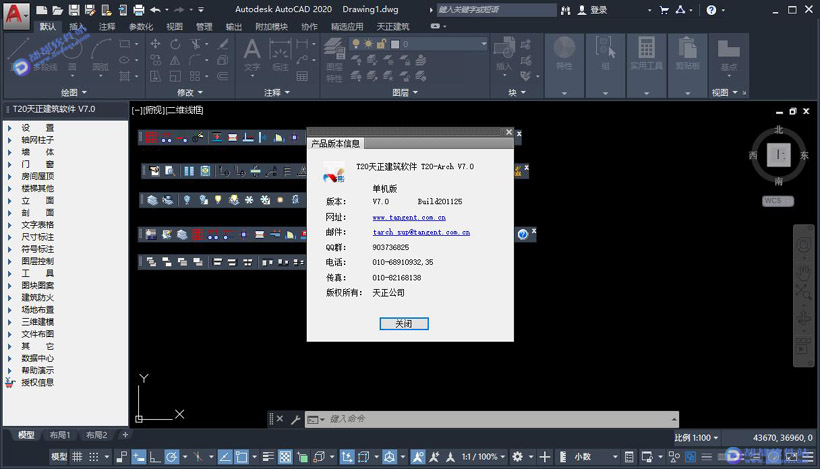The image size is (820, 469).
Task: Click the help question mark icon
Action: pyautogui.click(x=711, y=10)
